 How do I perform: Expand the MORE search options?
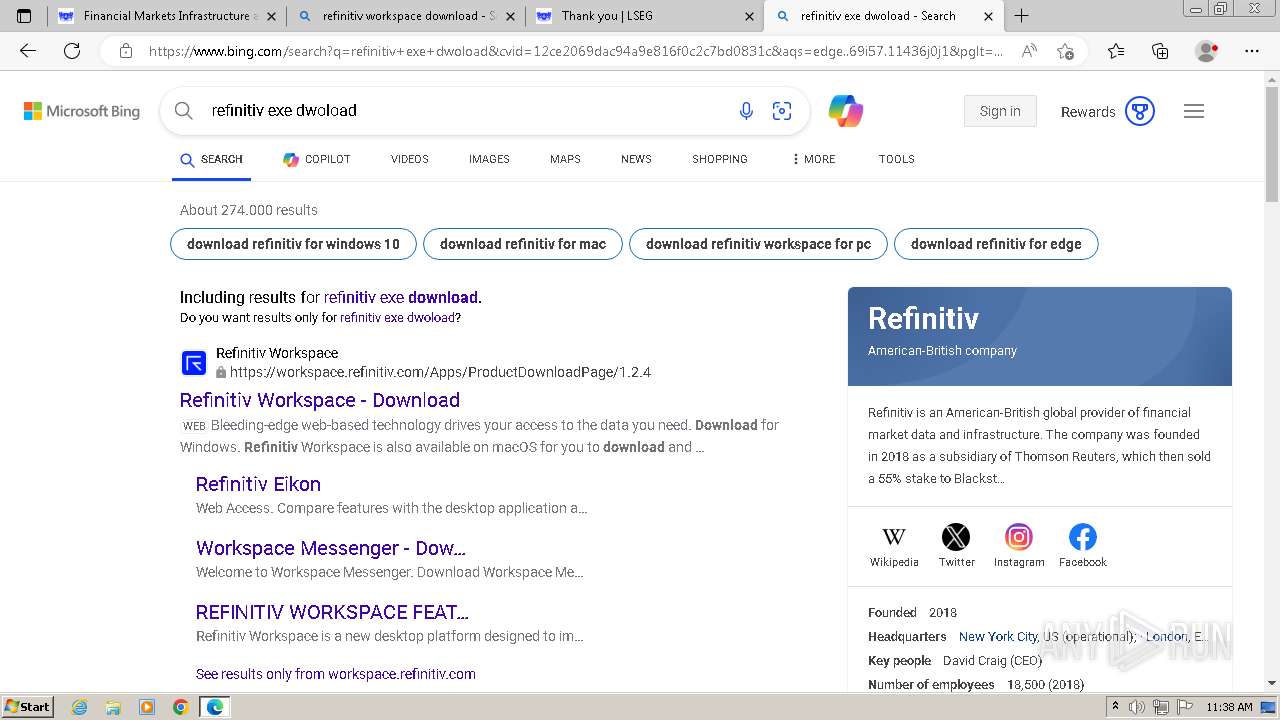(x=814, y=159)
